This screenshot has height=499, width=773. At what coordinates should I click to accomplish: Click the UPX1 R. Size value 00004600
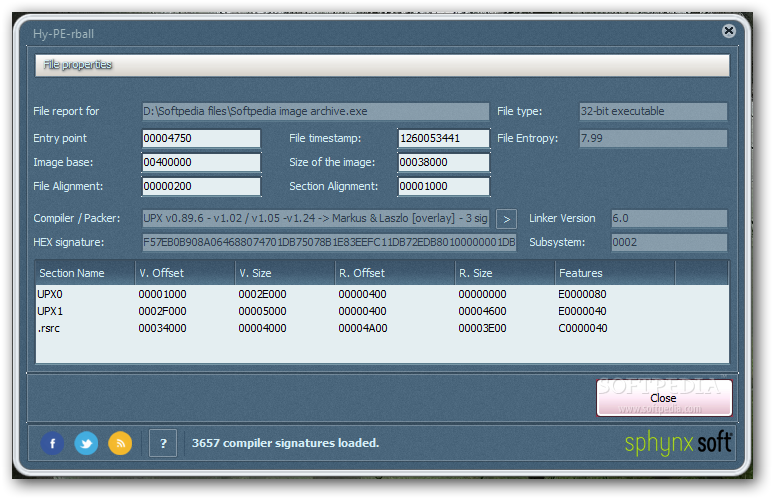tap(482, 311)
